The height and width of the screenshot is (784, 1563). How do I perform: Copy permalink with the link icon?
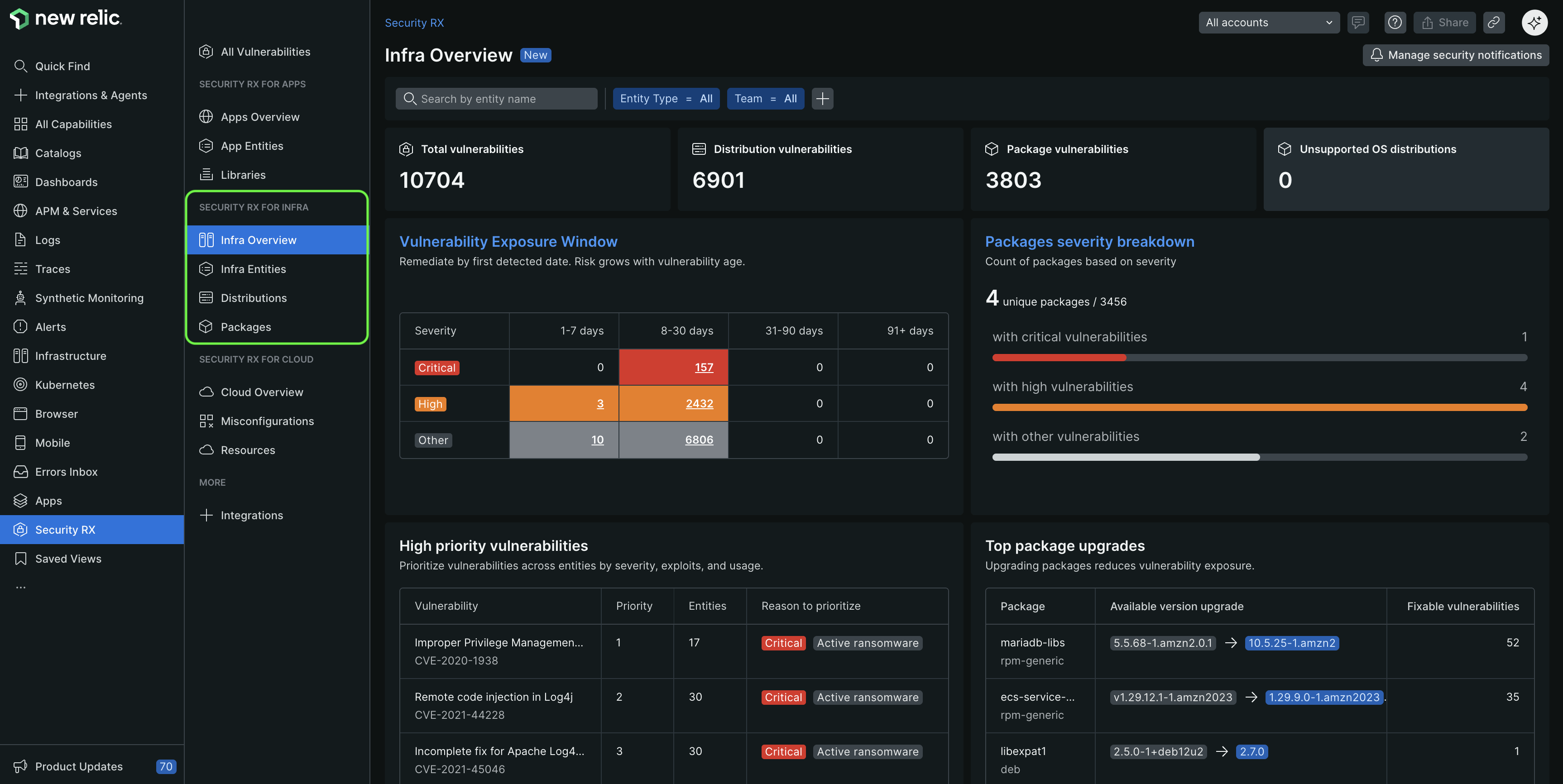point(1493,23)
